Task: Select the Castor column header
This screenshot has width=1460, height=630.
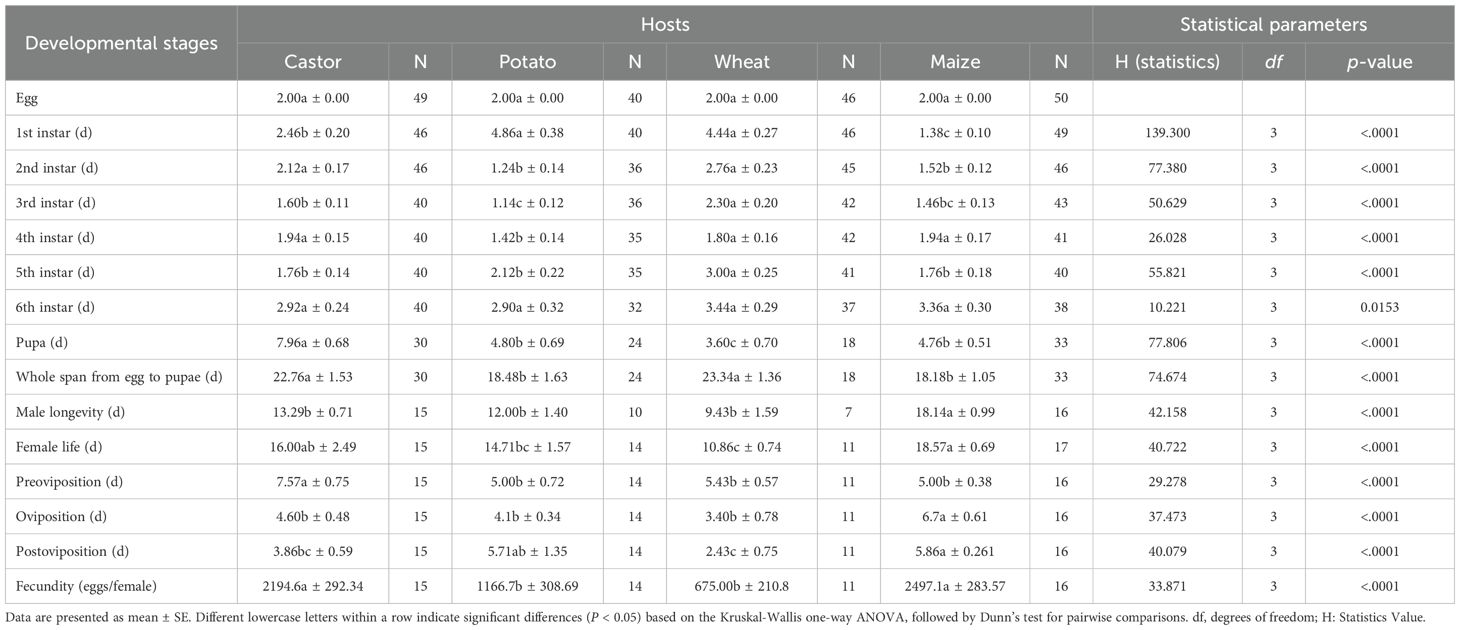Action: [x=313, y=62]
